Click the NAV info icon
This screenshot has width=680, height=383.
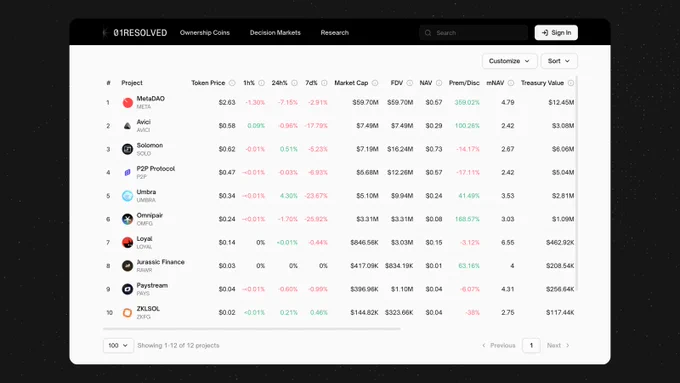coord(439,83)
